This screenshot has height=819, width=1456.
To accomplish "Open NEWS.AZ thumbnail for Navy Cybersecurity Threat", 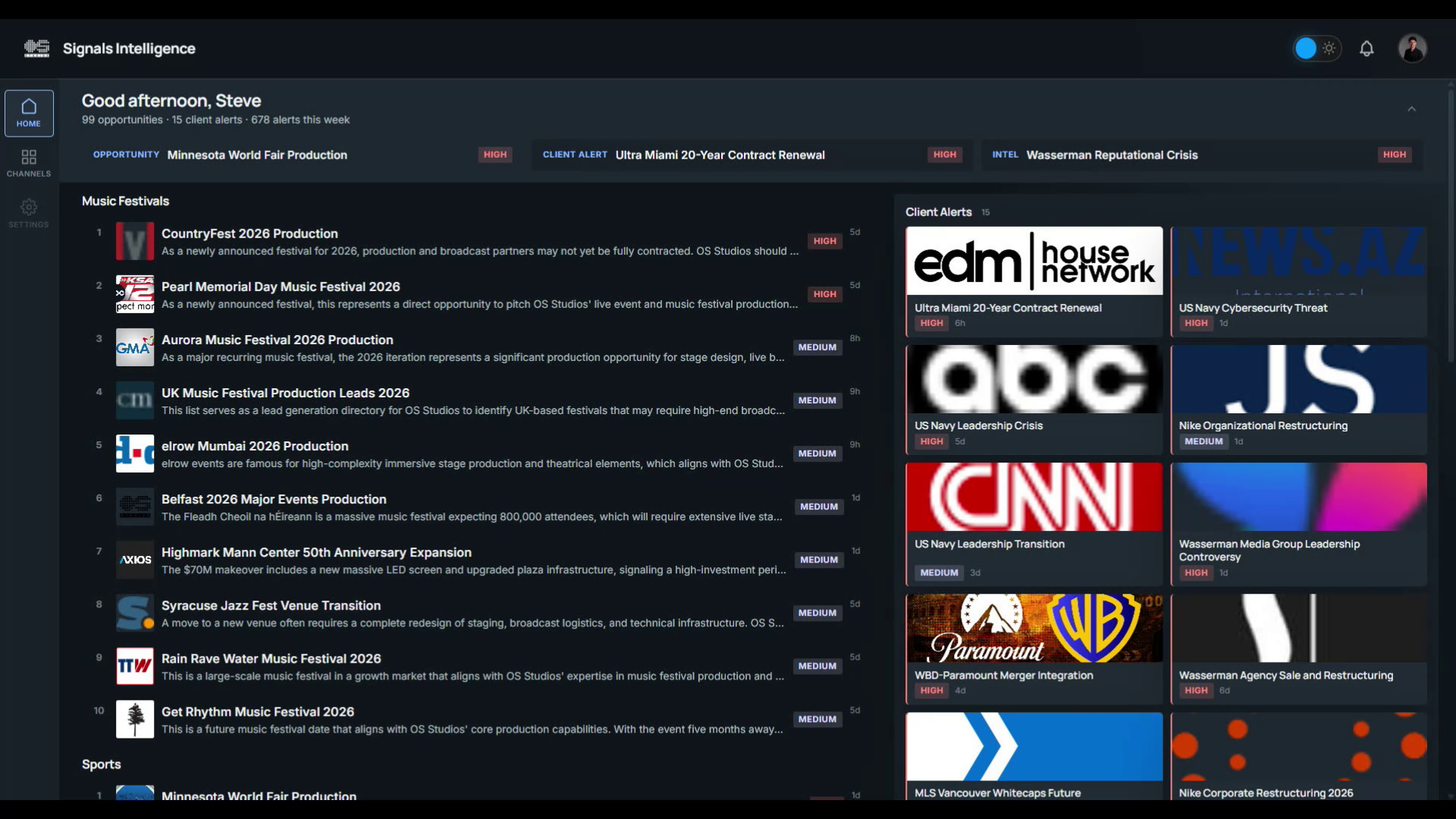I will [x=1298, y=261].
